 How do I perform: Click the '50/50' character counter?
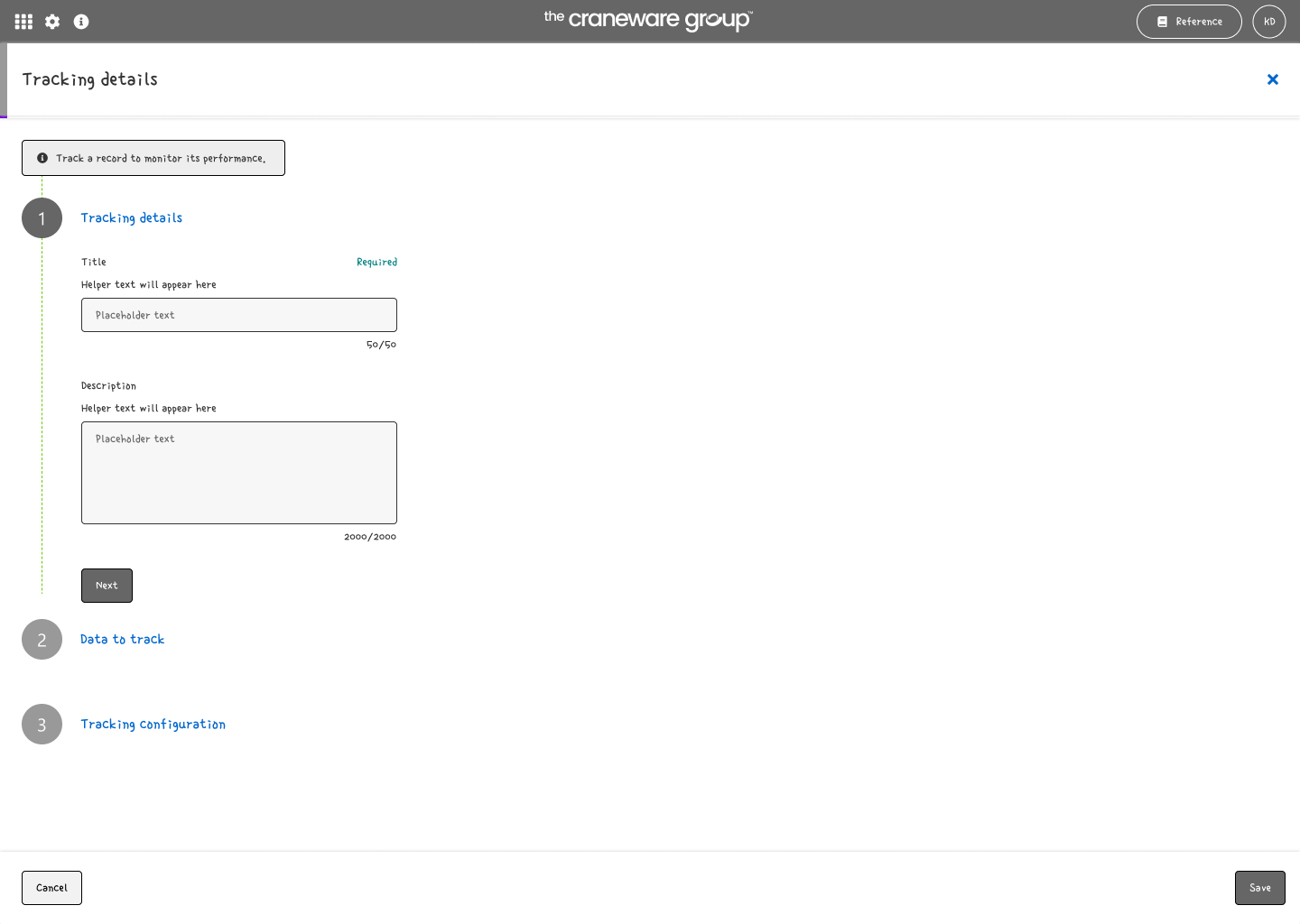pos(381,345)
